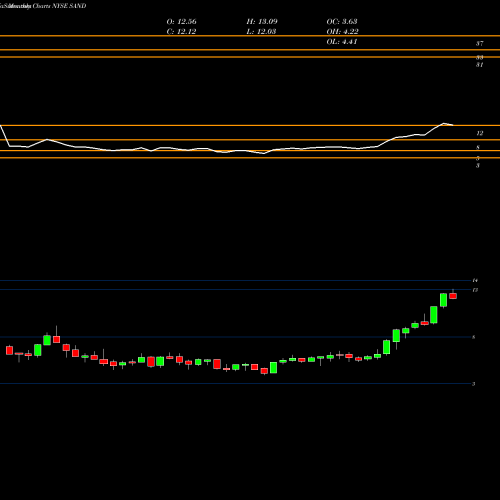Click the 'C: 12.12' close price value

pos(181,32)
